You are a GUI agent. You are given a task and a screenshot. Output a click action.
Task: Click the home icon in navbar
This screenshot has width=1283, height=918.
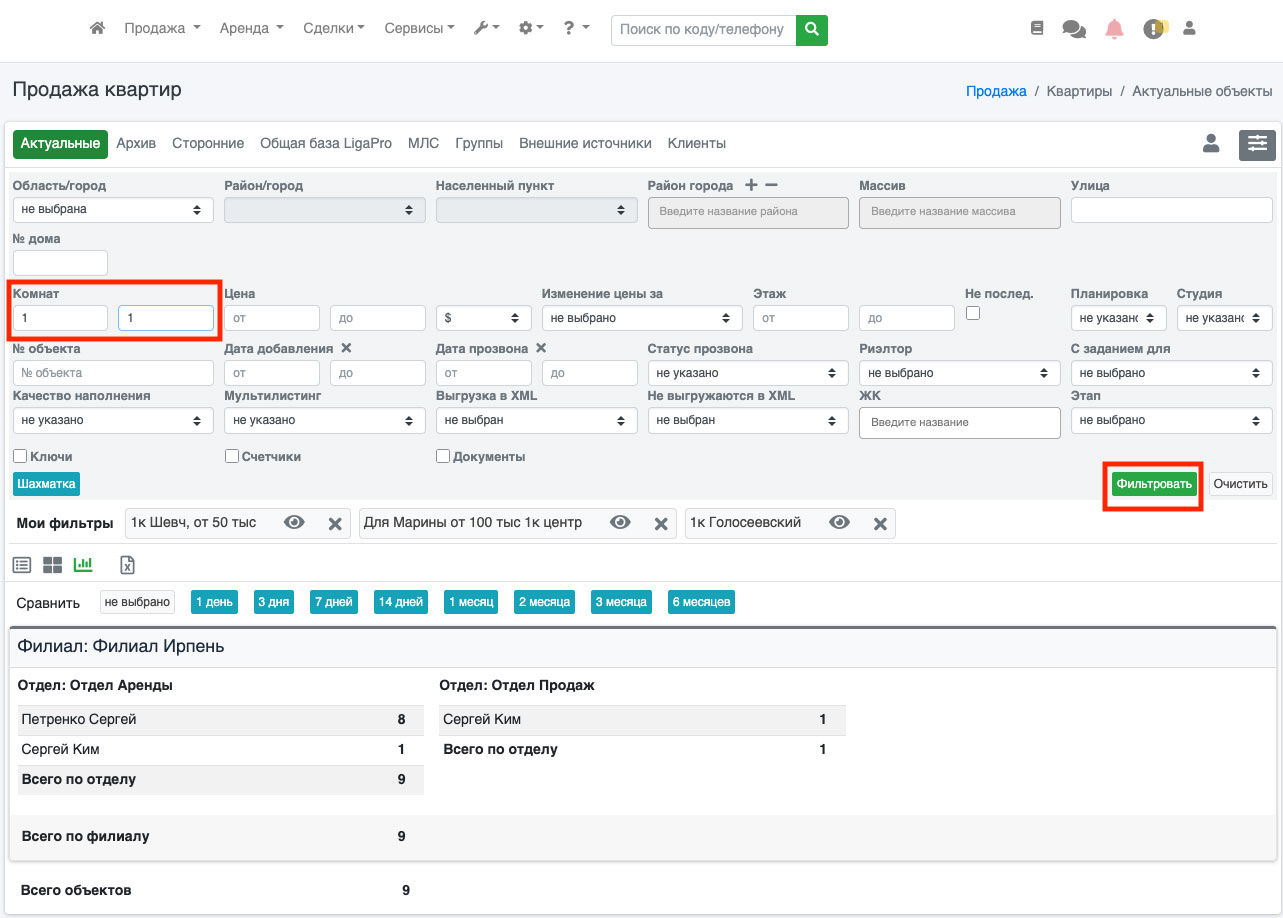97,29
